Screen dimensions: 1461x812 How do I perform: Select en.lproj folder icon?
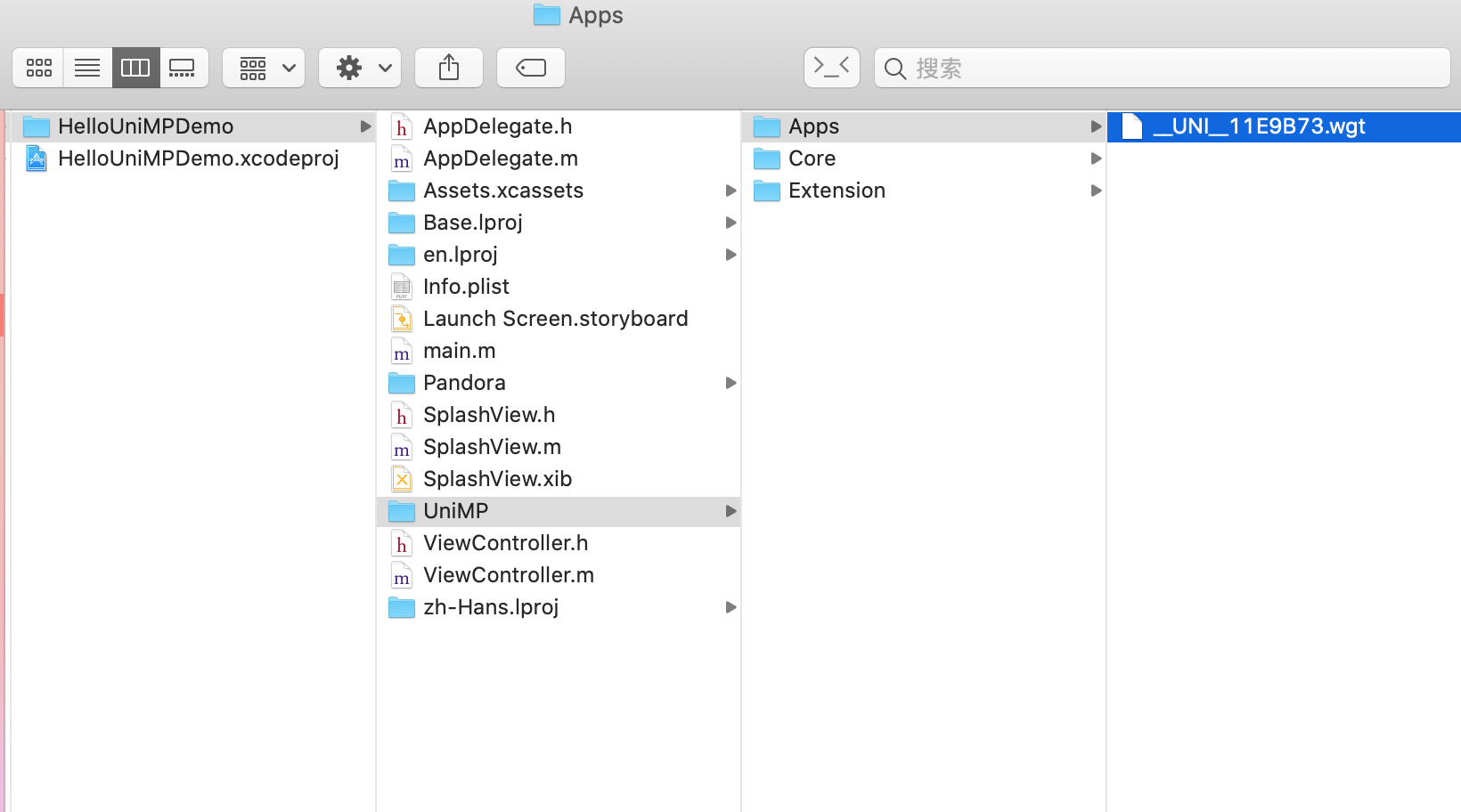pyautogui.click(x=402, y=255)
